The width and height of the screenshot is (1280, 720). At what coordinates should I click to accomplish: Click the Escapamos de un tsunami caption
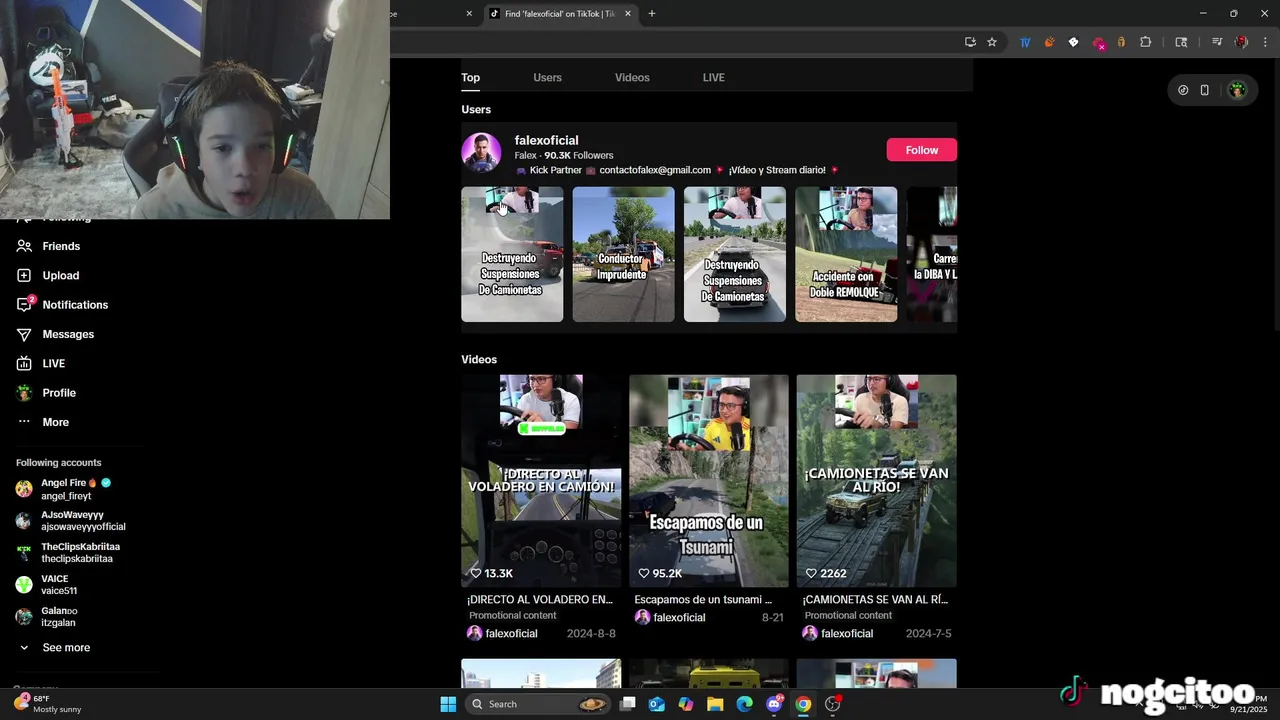tap(703, 600)
